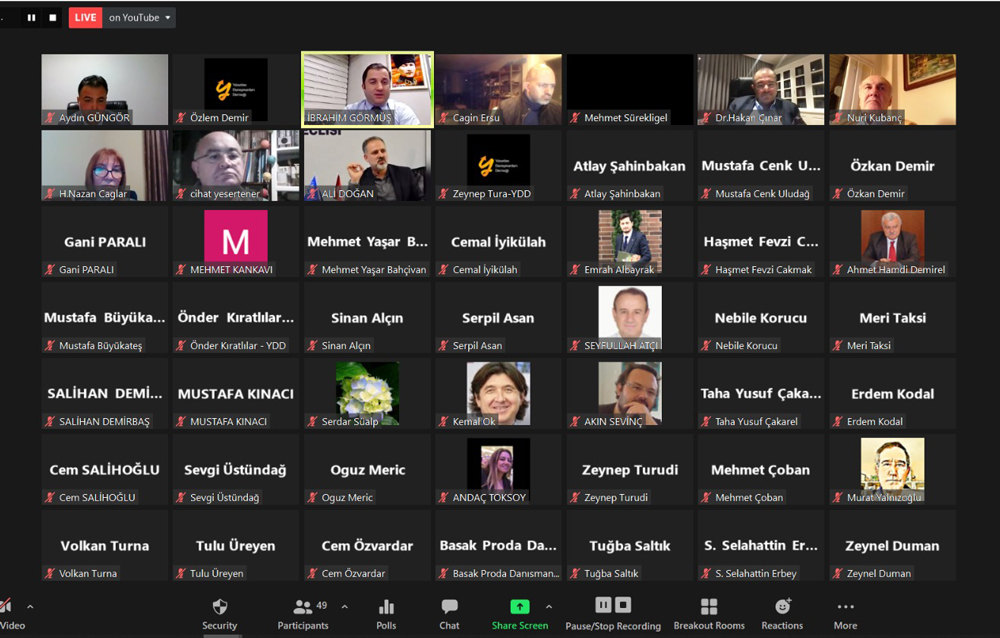The width and height of the screenshot is (1000, 638).
Task: Select MEHMET KANKAVI's pink M tile
Action: click(235, 241)
